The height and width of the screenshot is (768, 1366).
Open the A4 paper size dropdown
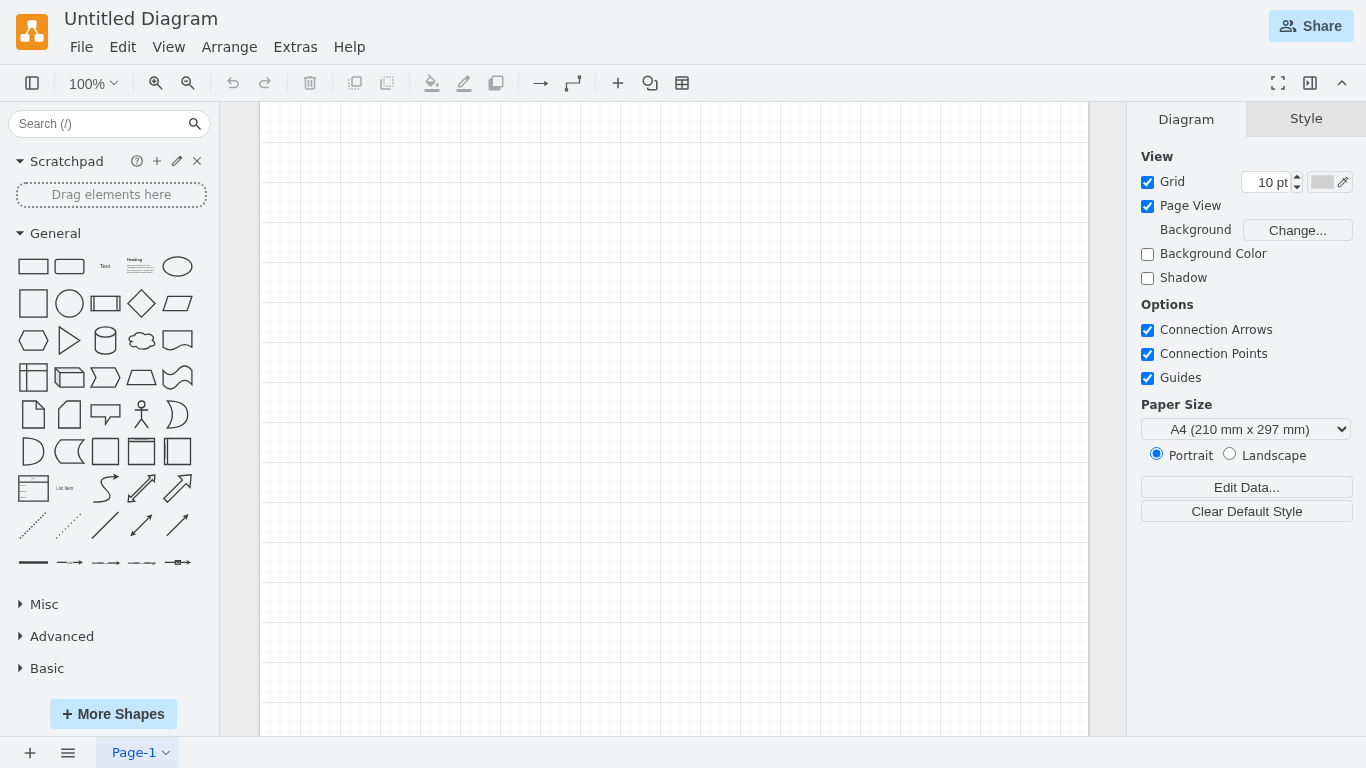click(1246, 429)
